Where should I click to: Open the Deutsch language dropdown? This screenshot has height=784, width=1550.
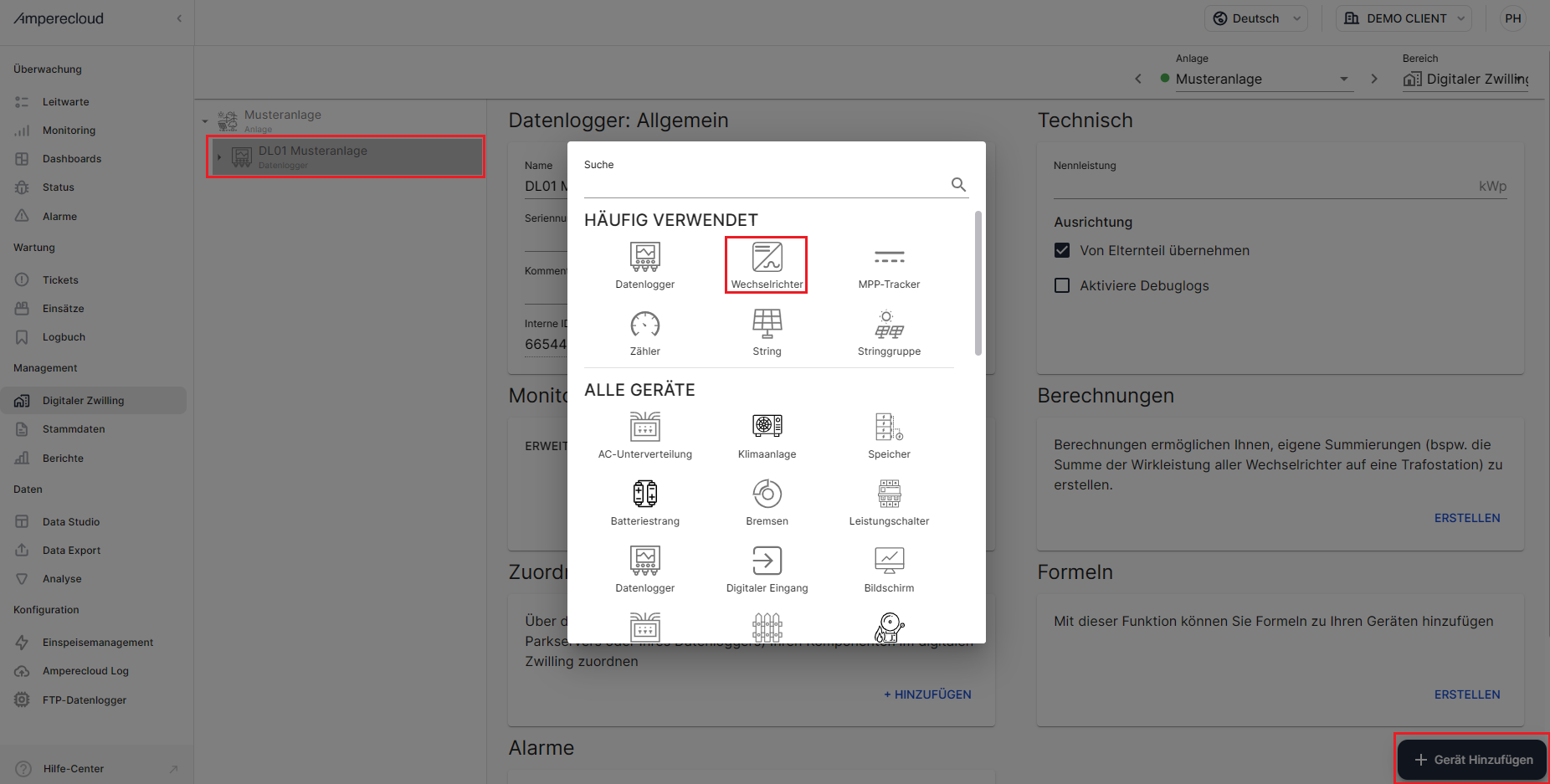coord(1255,18)
